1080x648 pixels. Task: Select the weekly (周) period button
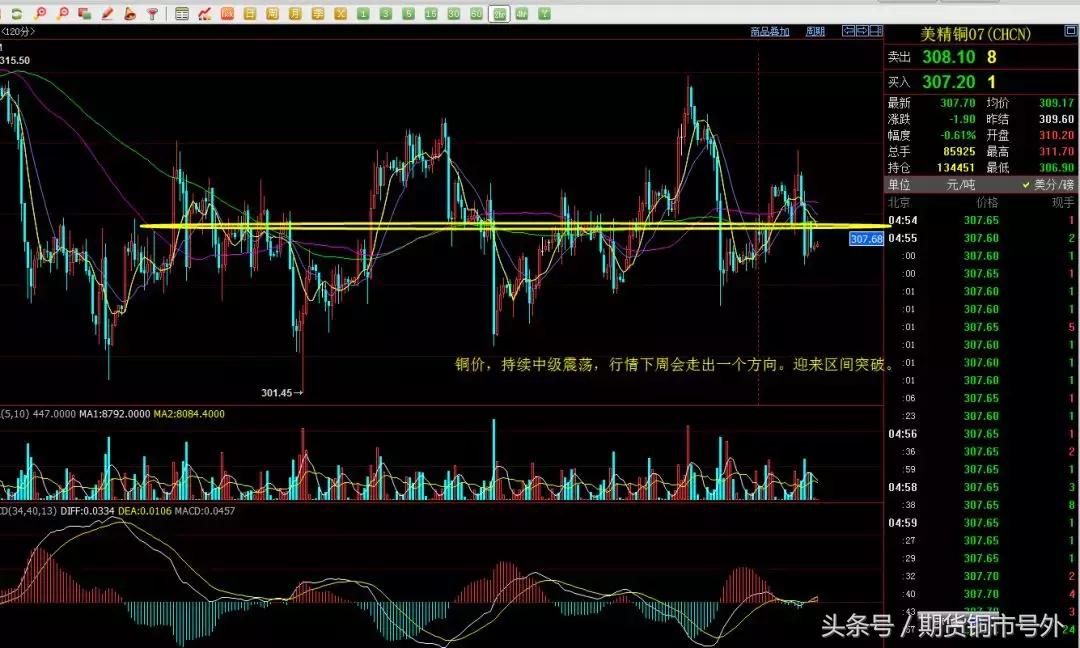coord(271,14)
